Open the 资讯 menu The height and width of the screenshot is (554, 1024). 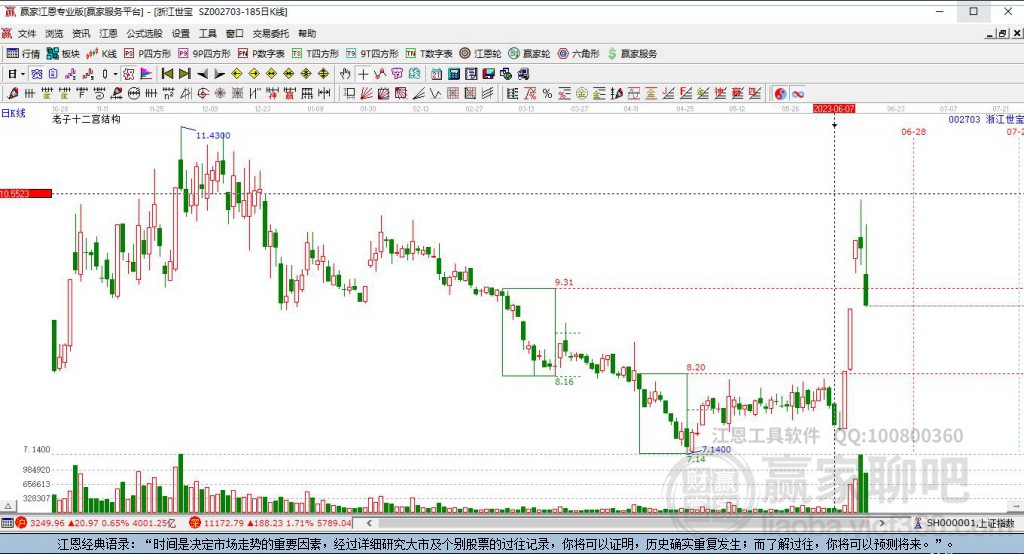click(81, 33)
